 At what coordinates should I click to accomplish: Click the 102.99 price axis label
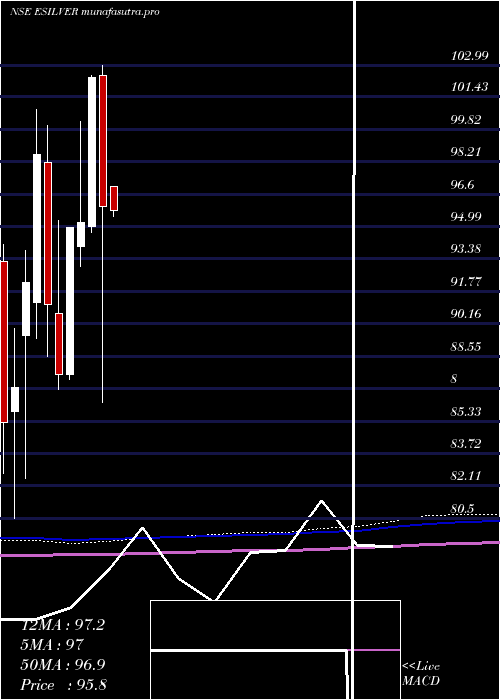coord(469,55)
